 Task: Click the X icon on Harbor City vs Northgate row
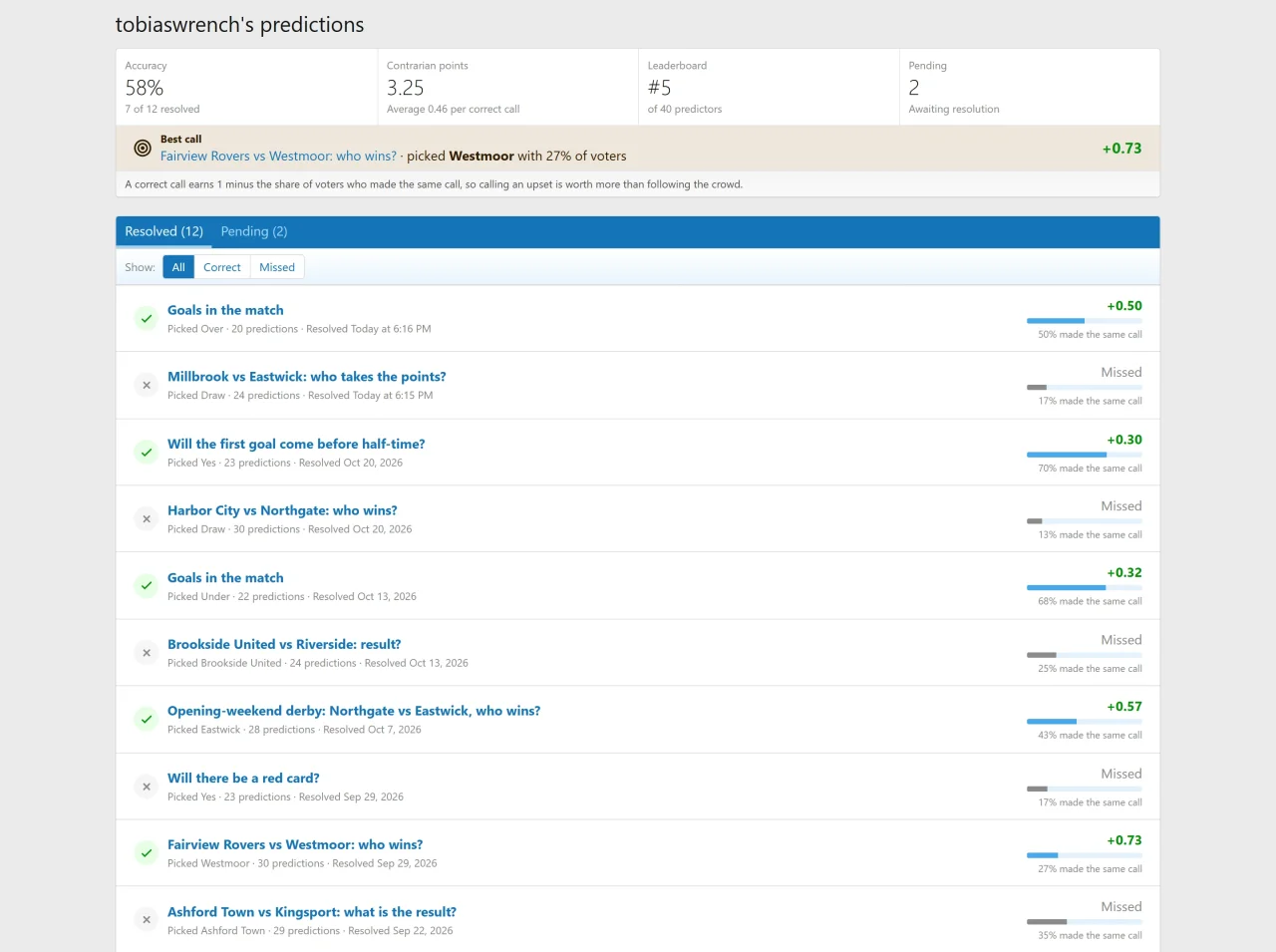(x=147, y=518)
